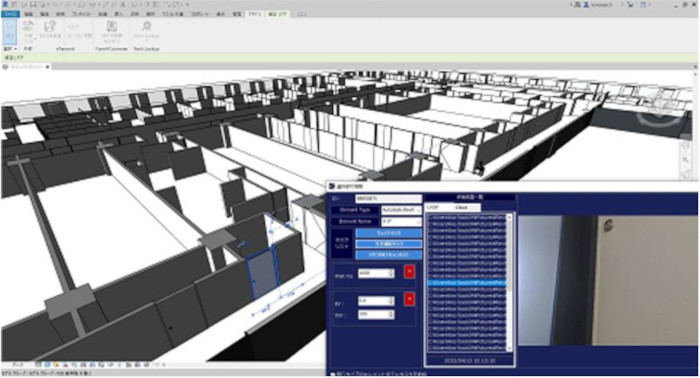Click the ParamCommander ribbon icon
Viewport: 700px width, 378px height.
point(112,32)
